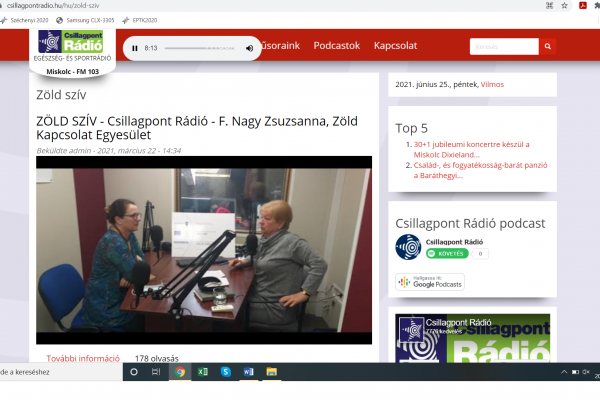This screenshot has width=600, height=400.
Task: Open the Csillagpont Rádió Facebook page banner
Action: pyautogui.click(x=473, y=338)
